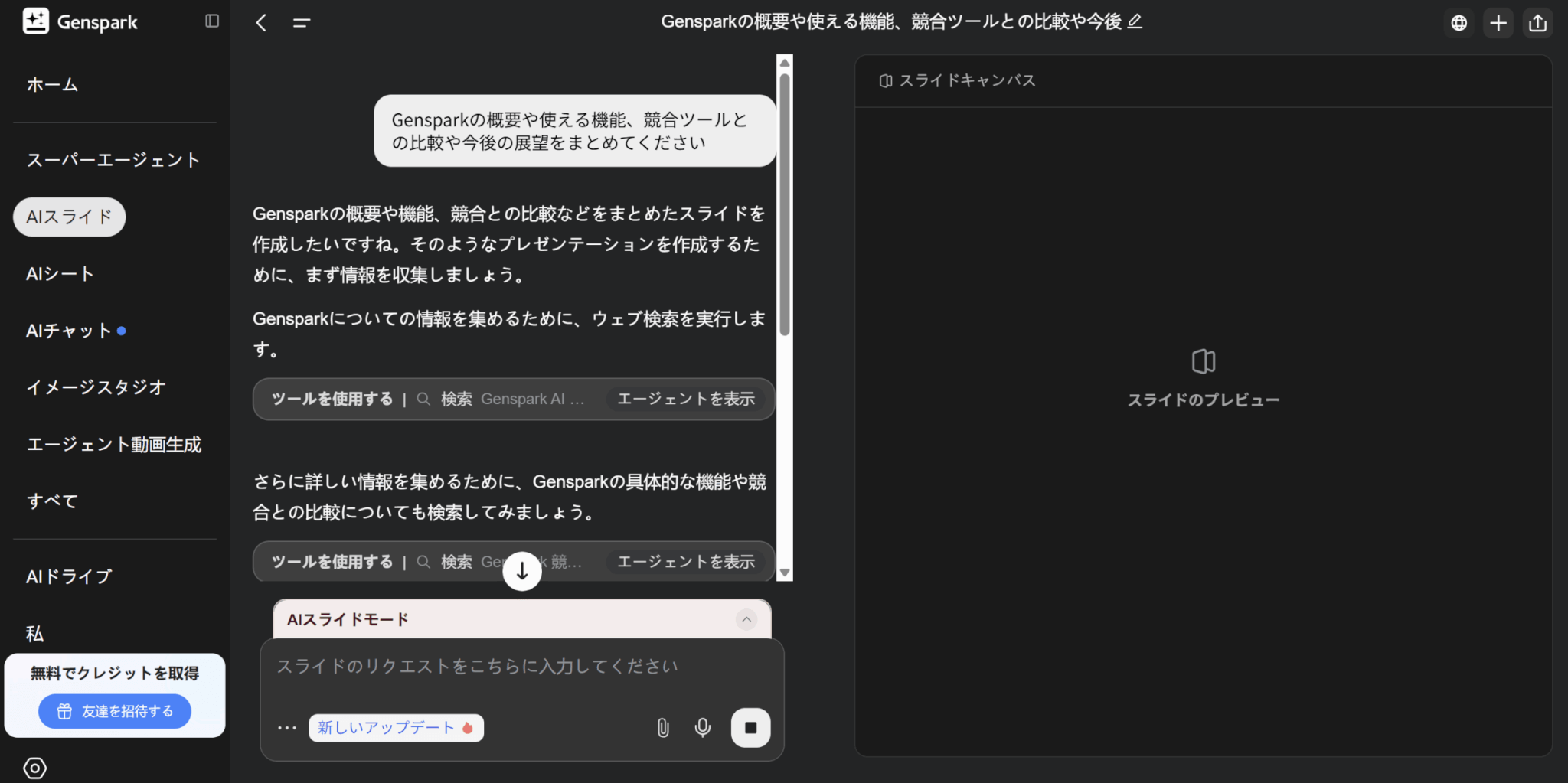The image size is (1568, 783).
Task: Click the search icon in second tool row
Action: click(x=423, y=562)
